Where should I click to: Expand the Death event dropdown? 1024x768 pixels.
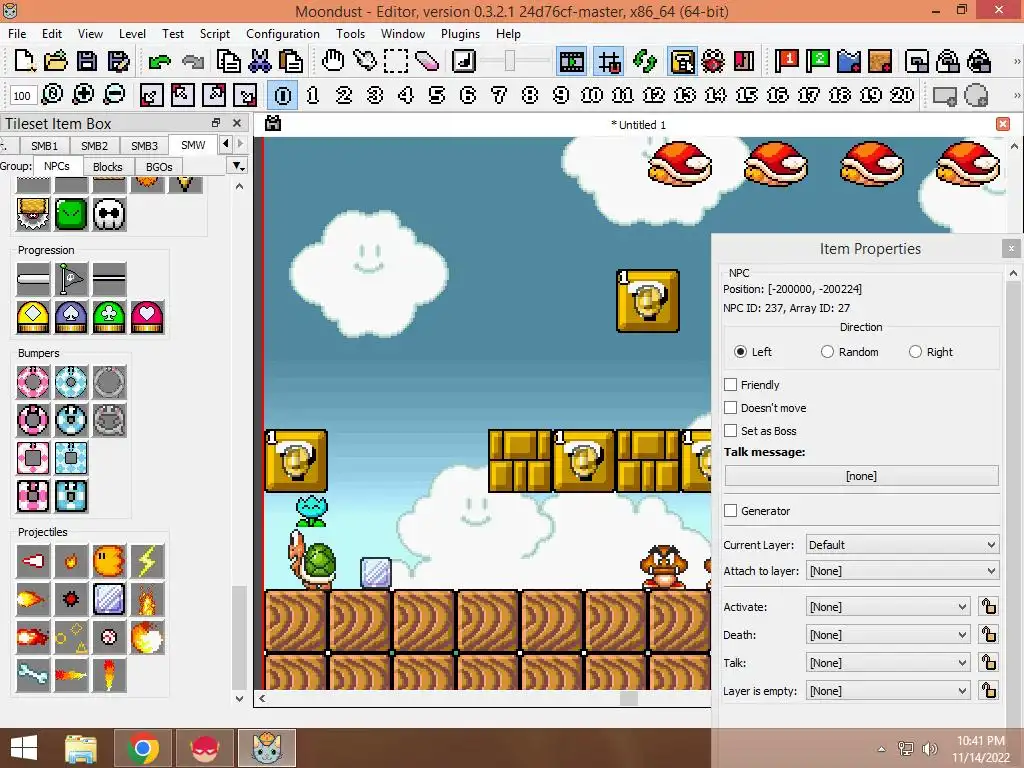coord(888,635)
